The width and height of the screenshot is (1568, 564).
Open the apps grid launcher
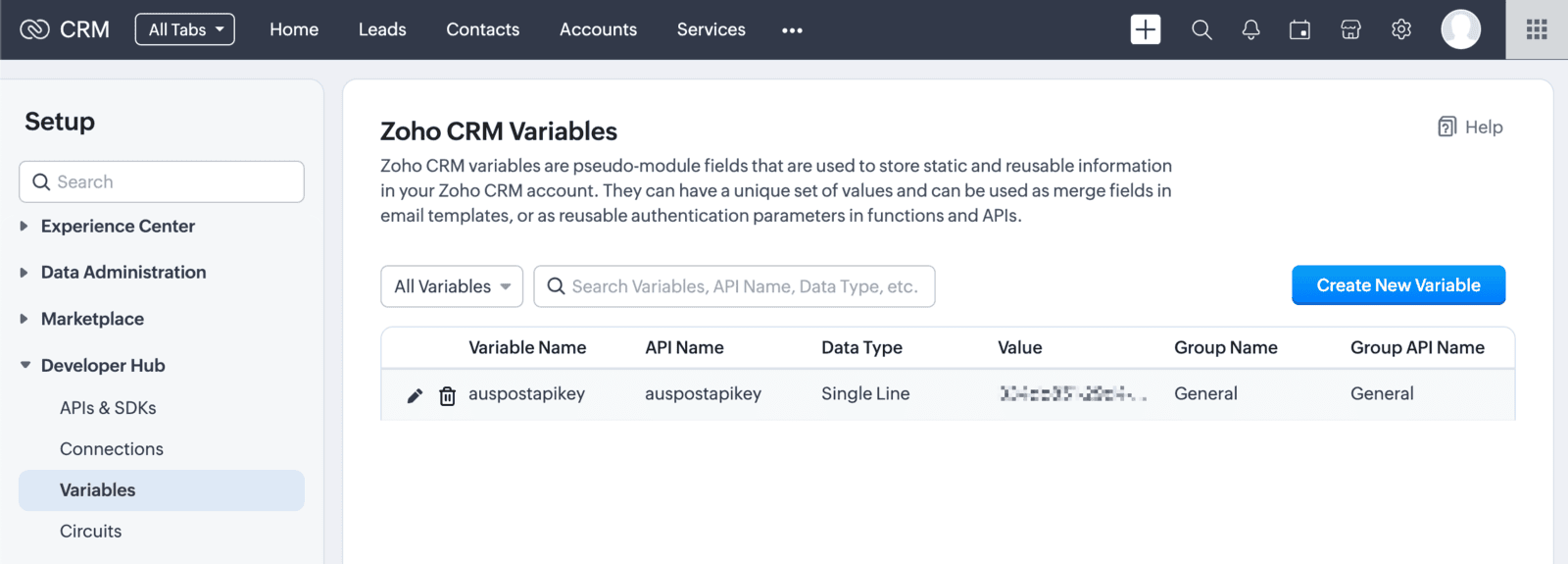(x=1537, y=29)
